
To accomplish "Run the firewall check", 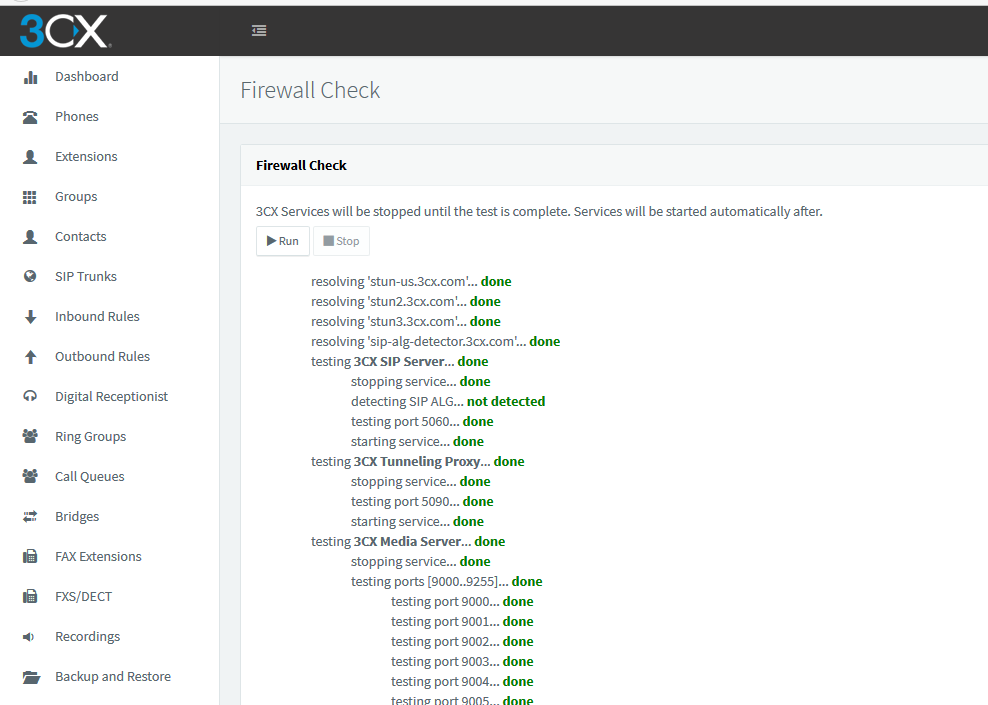I will click(x=283, y=241).
